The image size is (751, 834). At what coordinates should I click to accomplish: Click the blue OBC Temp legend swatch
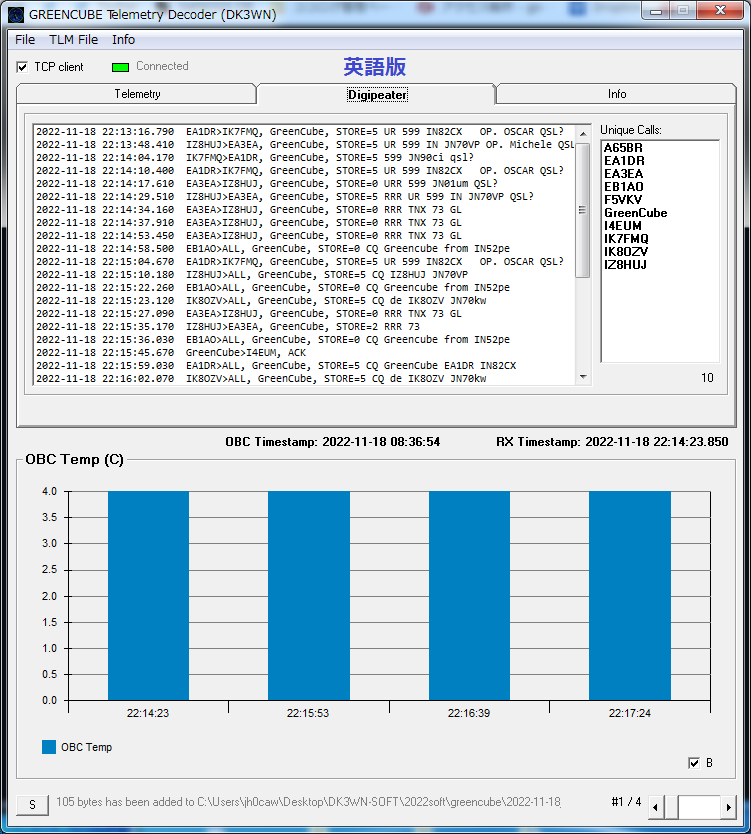[x=49, y=747]
